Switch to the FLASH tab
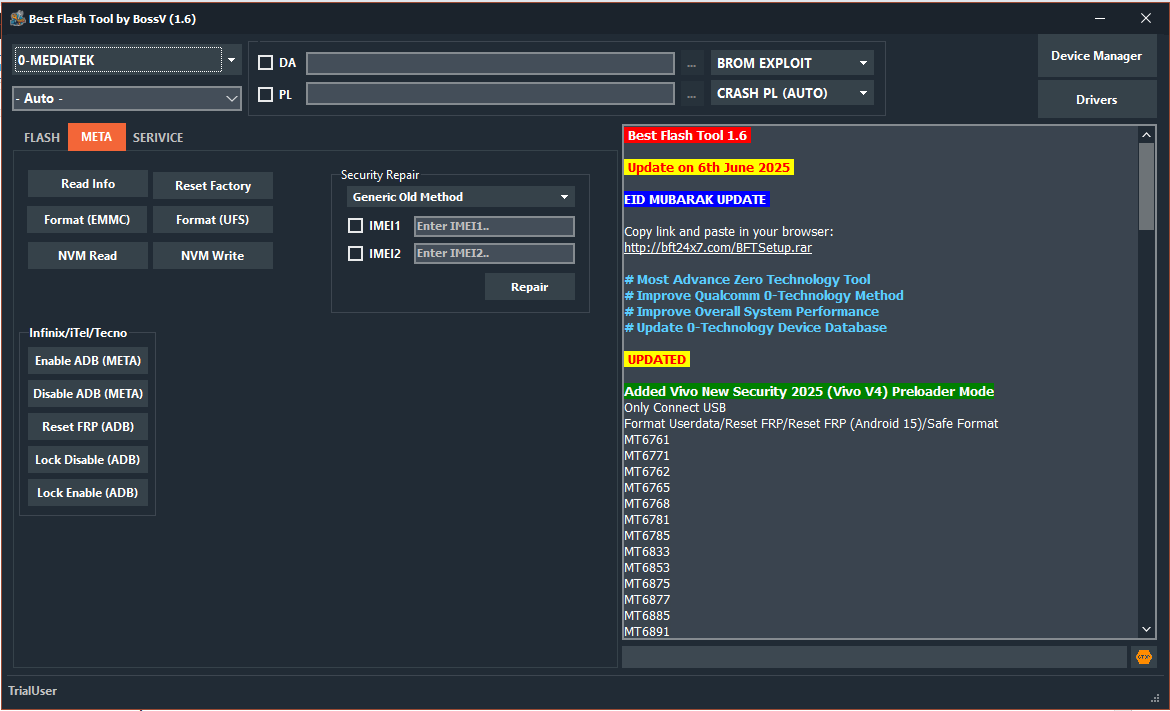This screenshot has width=1170, height=711. 42,138
